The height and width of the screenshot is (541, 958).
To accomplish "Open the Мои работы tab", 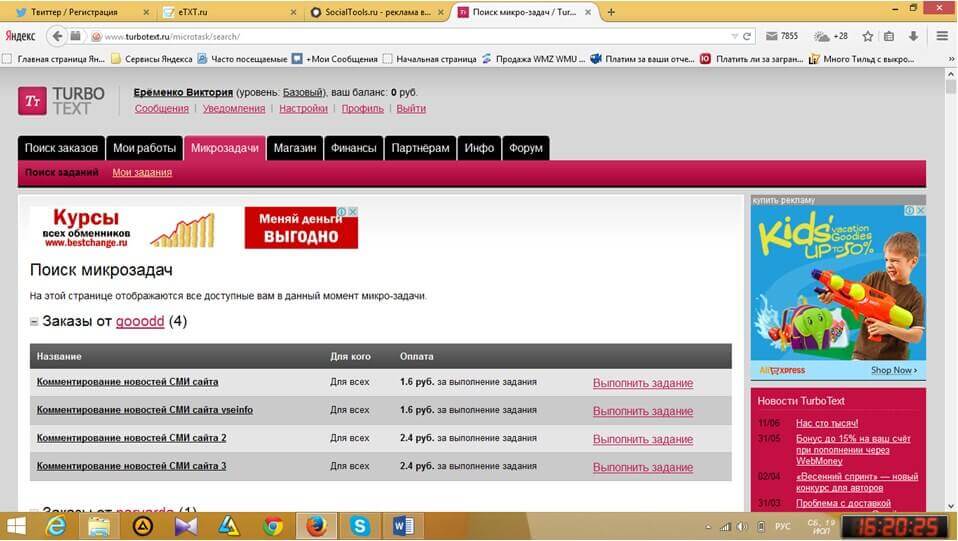I will 144,148.
